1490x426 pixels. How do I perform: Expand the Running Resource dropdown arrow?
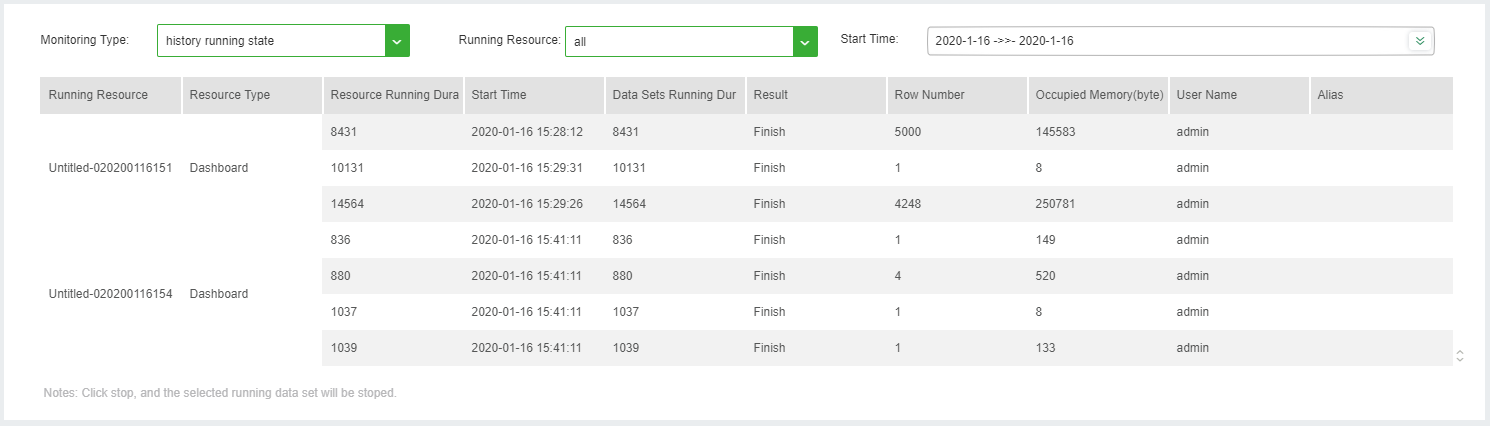805,42
